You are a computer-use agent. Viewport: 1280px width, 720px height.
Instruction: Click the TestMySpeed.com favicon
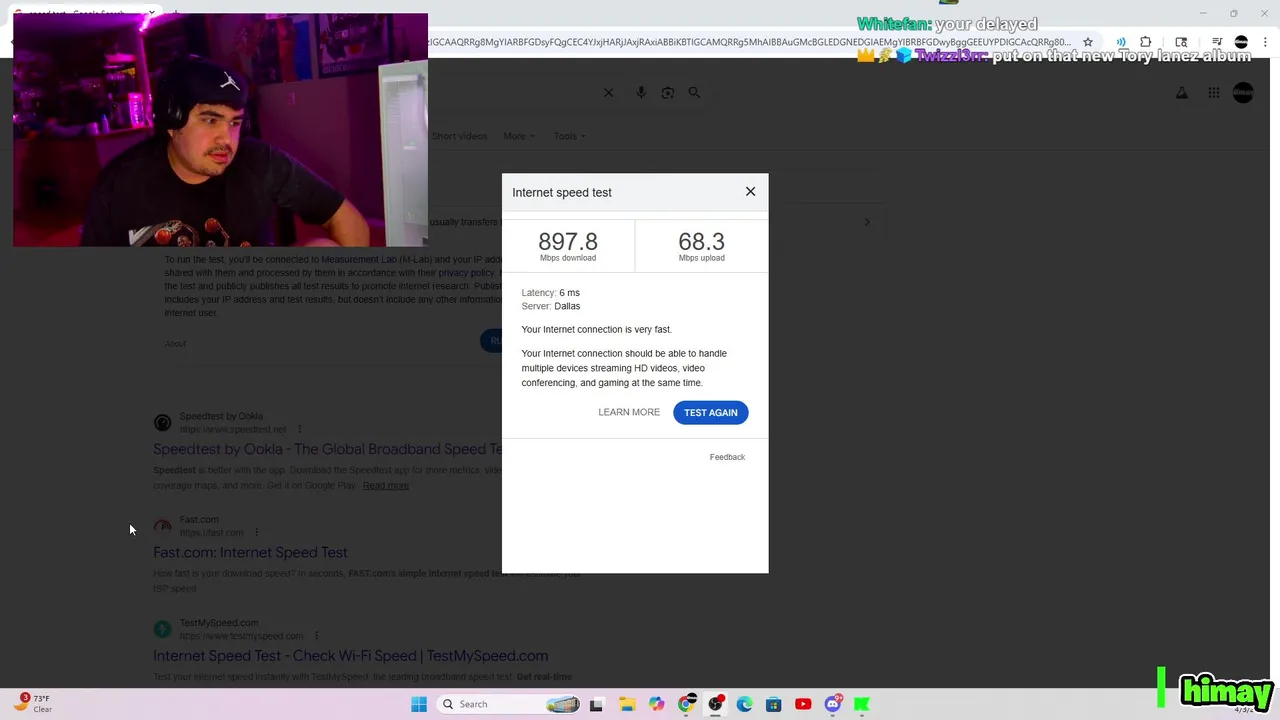tap(162, 629)
